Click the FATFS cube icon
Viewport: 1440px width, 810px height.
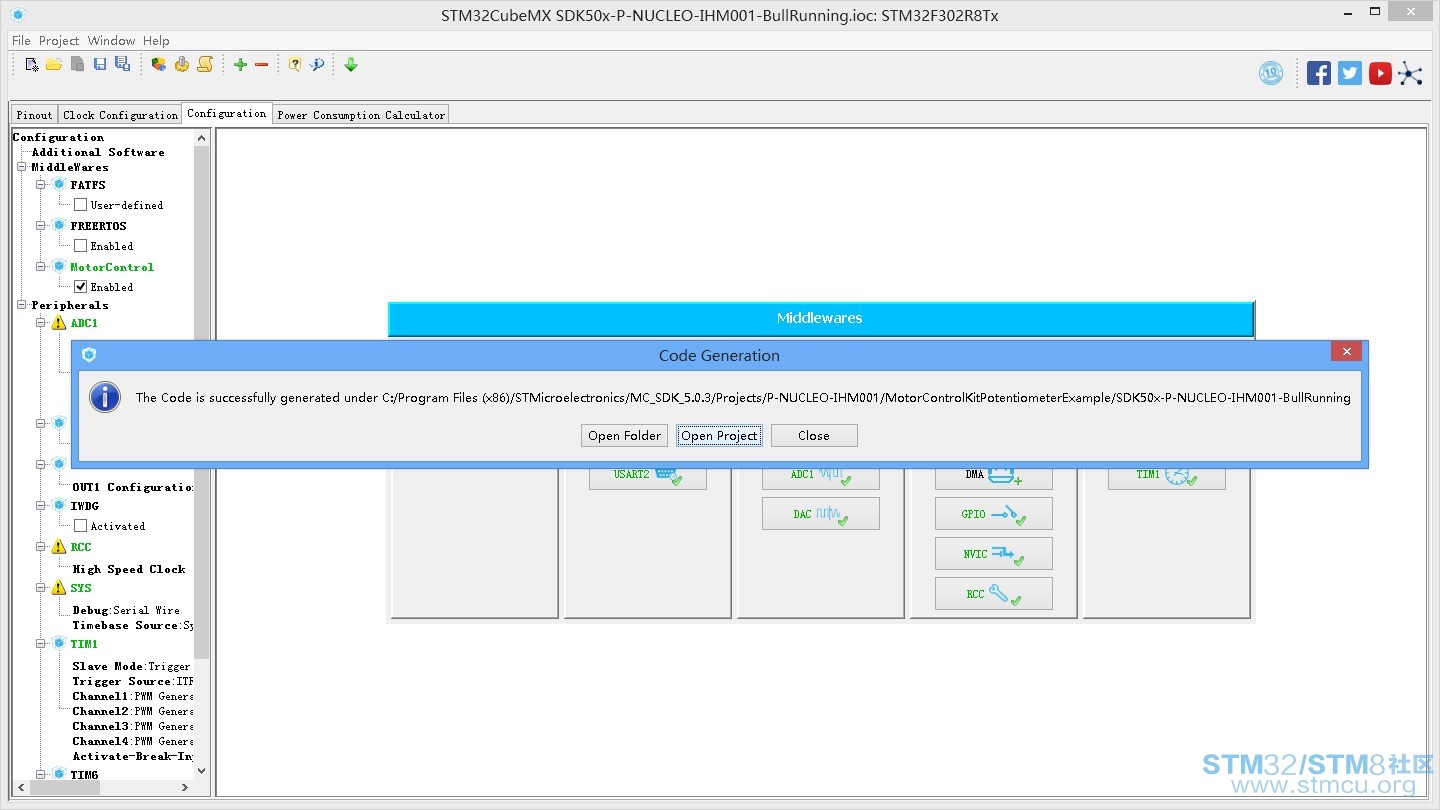(x=58, y=185)
